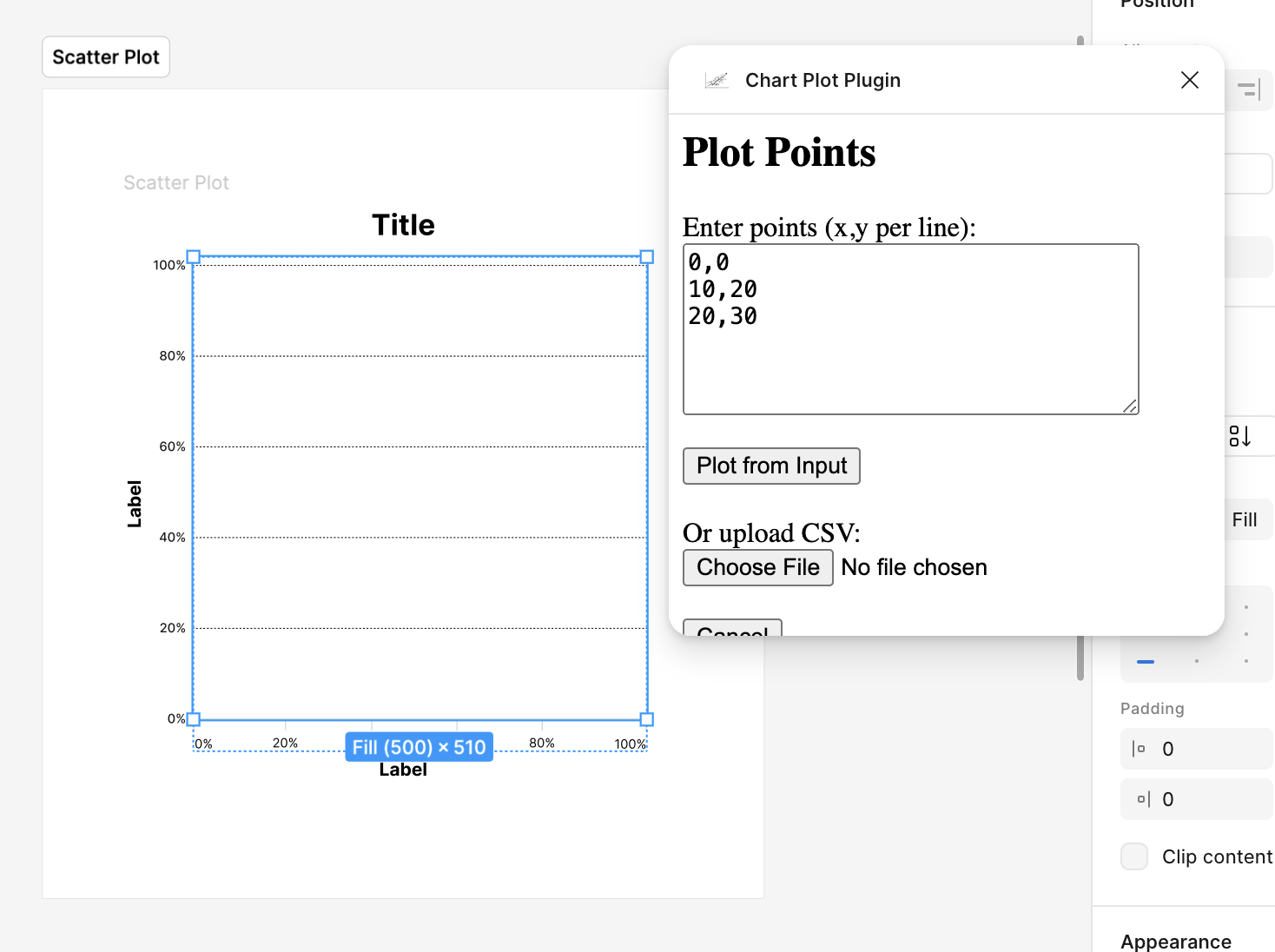Click the Fill (500) × 510 size badge
Viewport: 1275px width, 952px height.
[x=419, y=747]
